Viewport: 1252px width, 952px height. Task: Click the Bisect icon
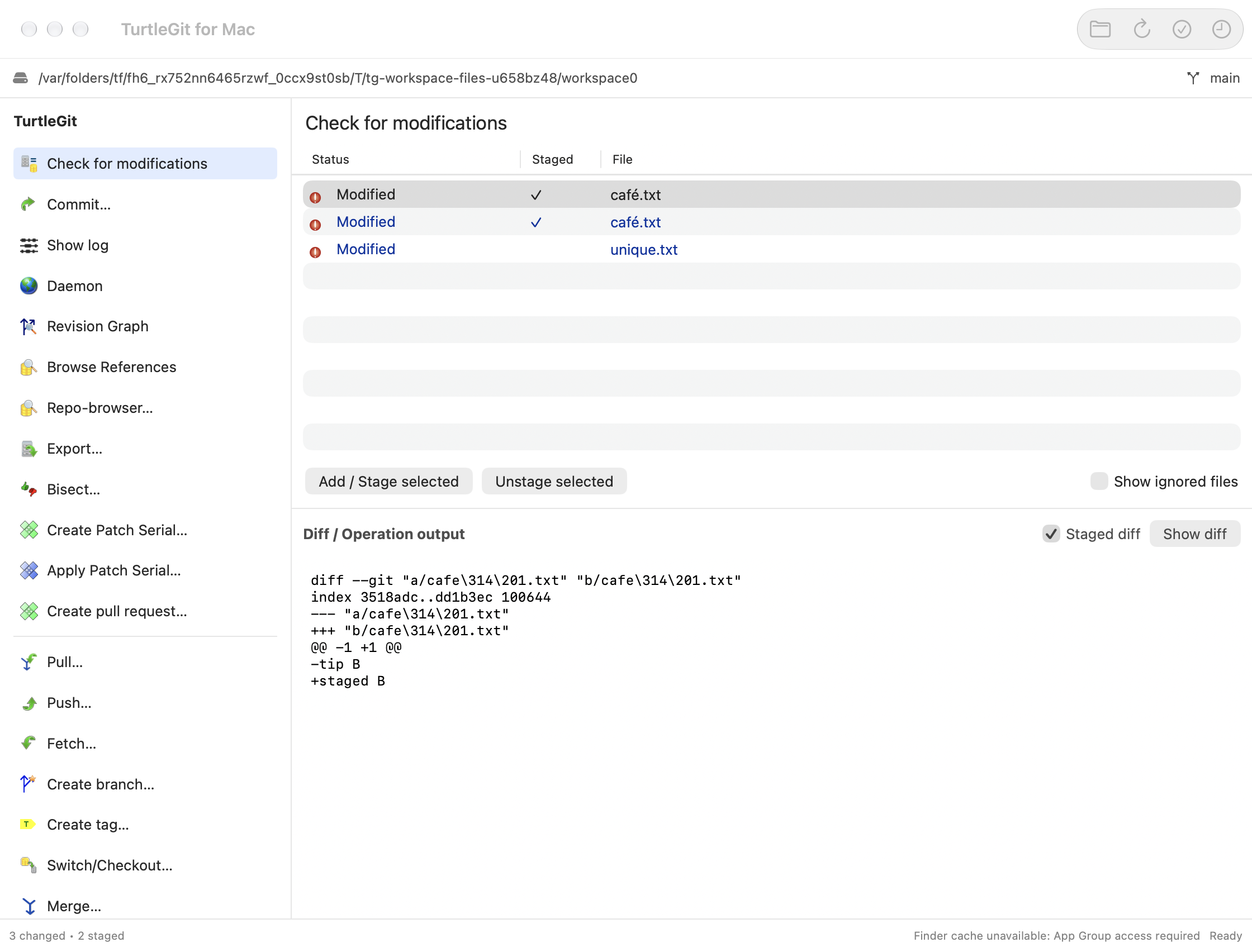(29, 489)
